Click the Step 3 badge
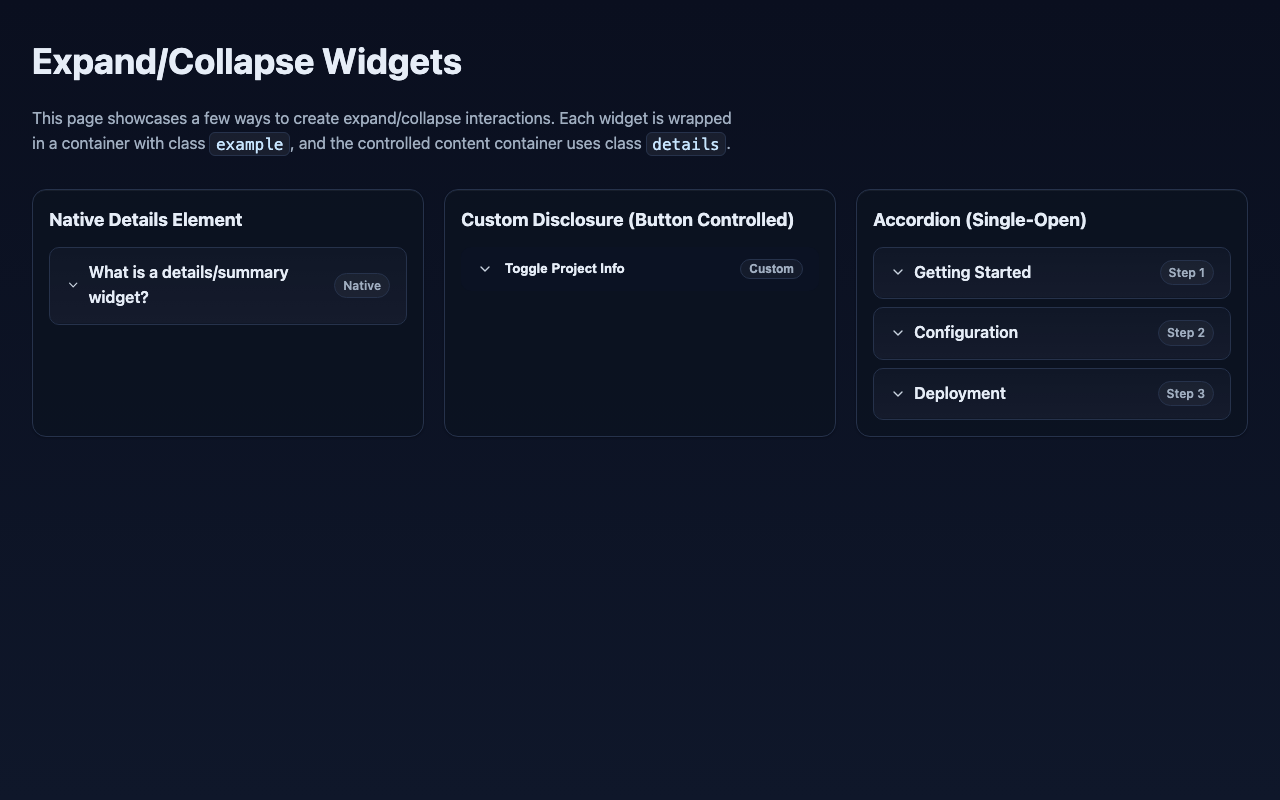1280x800 pixels. tap(1185, 393)
